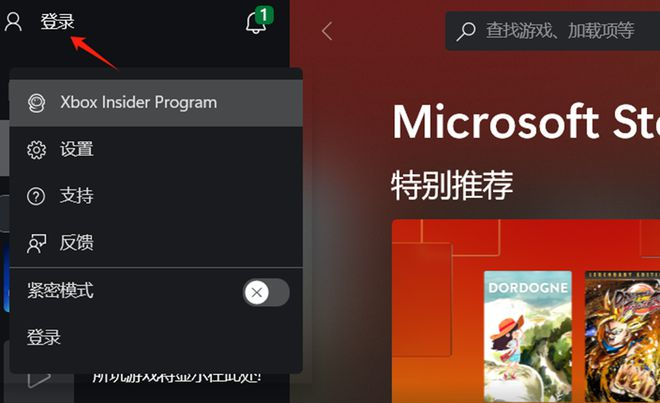
Task: Choose 支持 in the menu
Action: click(x=156, y=196)
